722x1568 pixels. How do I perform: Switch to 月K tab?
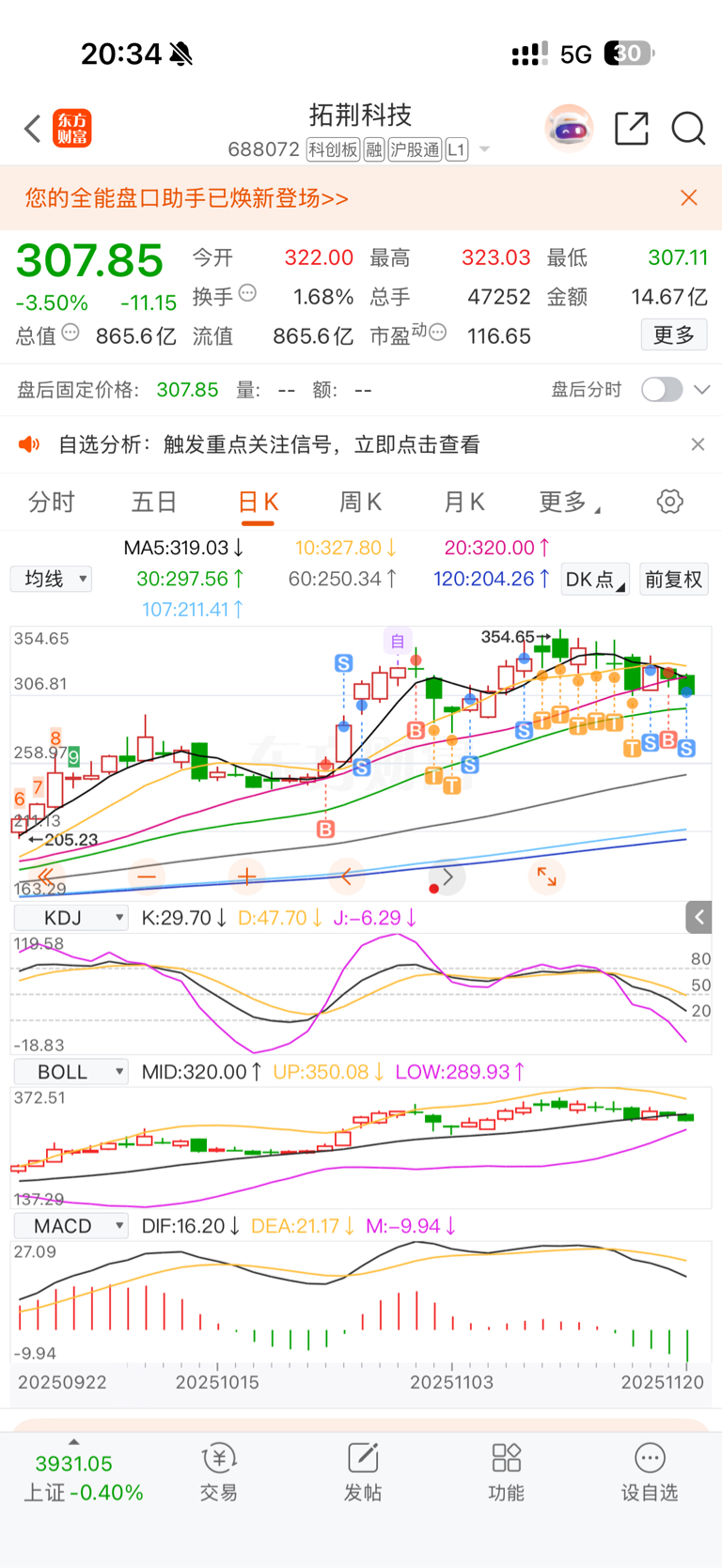pyautogui.click(x=463, y=503)
